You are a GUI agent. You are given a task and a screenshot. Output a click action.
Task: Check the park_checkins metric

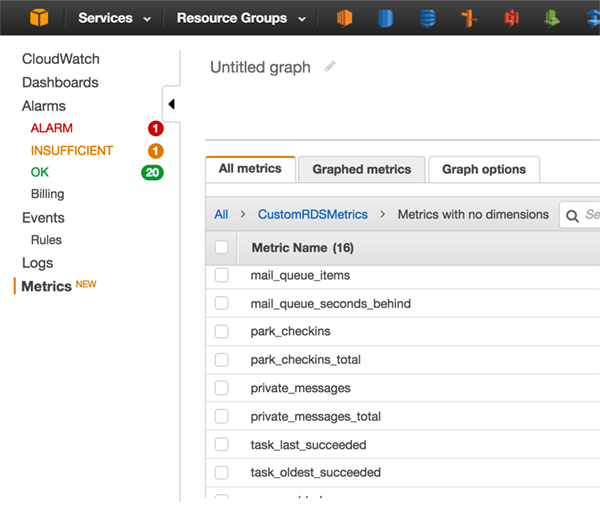pyautogui.click(x=222, y=331)
